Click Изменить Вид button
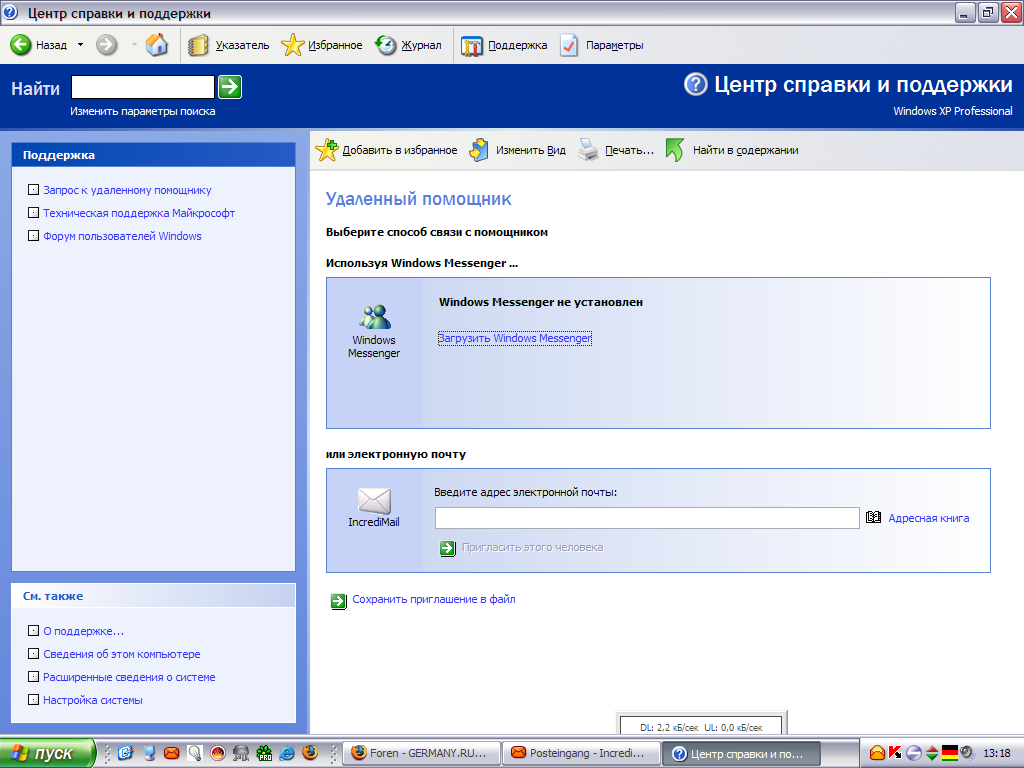This screenshot has width=1024, height=768. 518,150
